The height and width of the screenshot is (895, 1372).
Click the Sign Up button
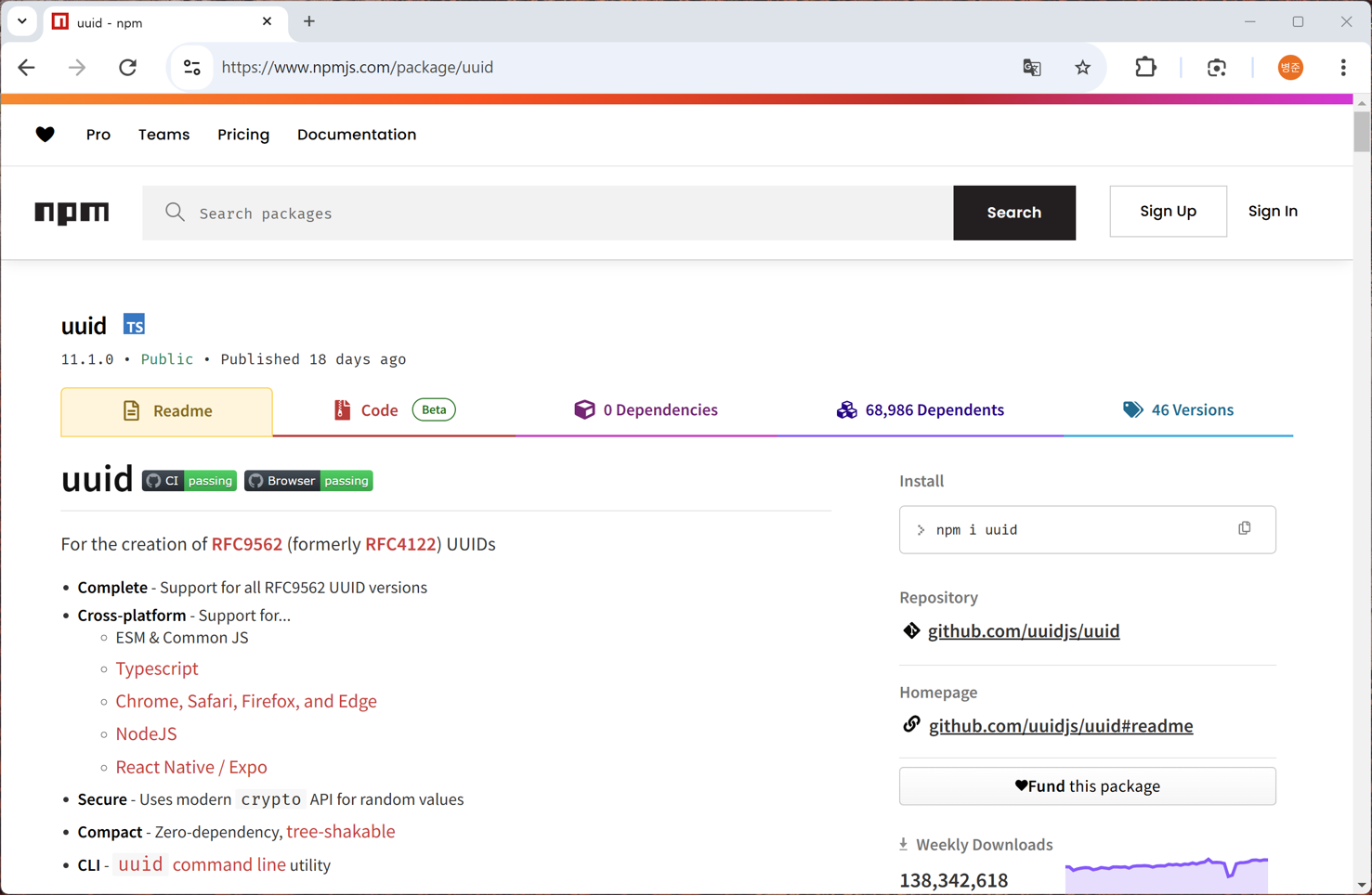tap(1168, 212)
